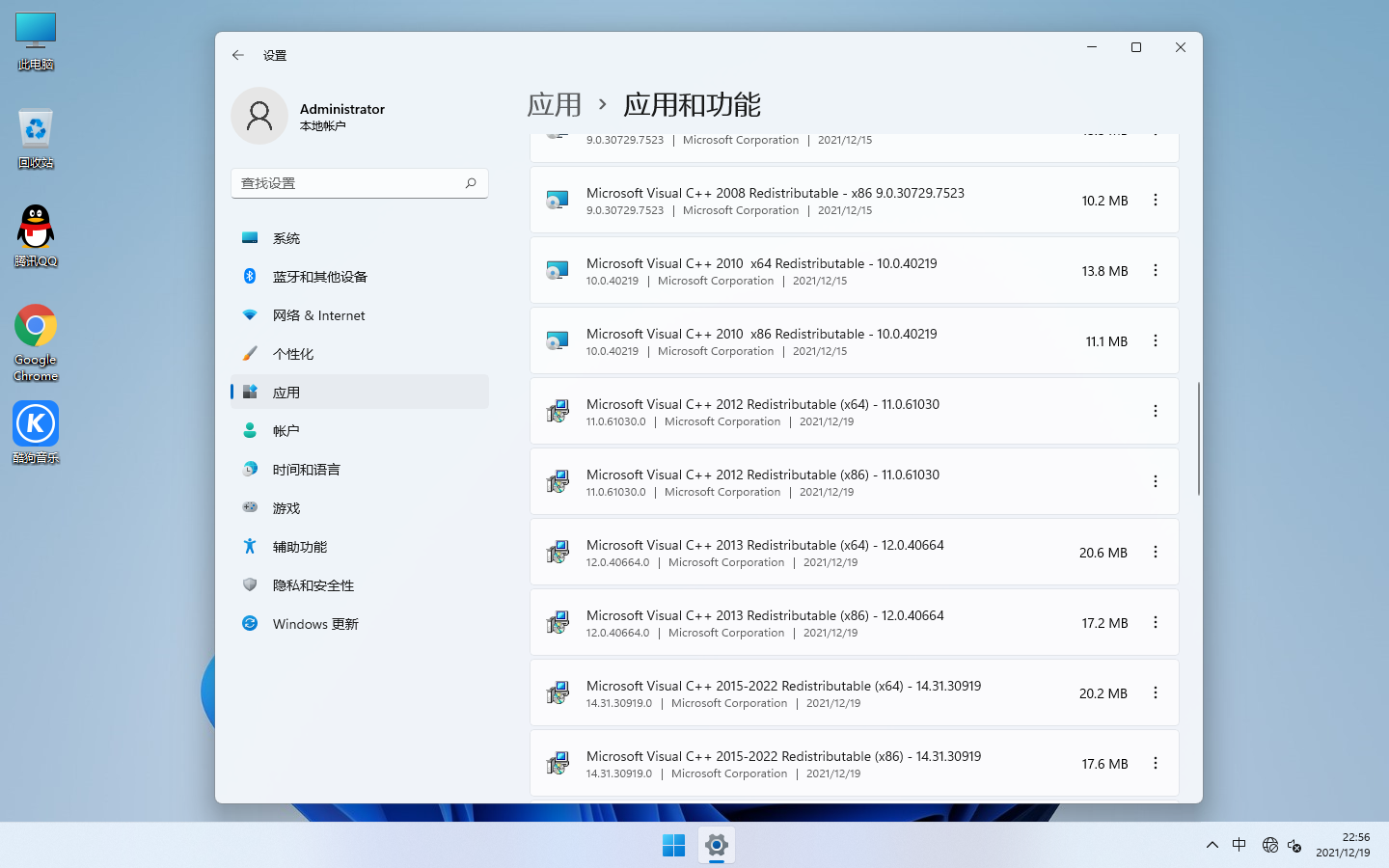Open 游戏 settings
Viewport: 1389px width, 868px height.
coord(286,507)
